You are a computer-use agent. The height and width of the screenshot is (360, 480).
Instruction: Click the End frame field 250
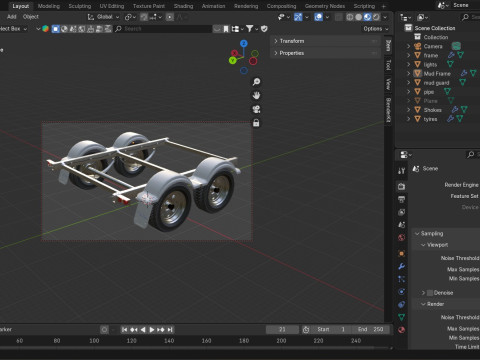[x=371, y=329]
